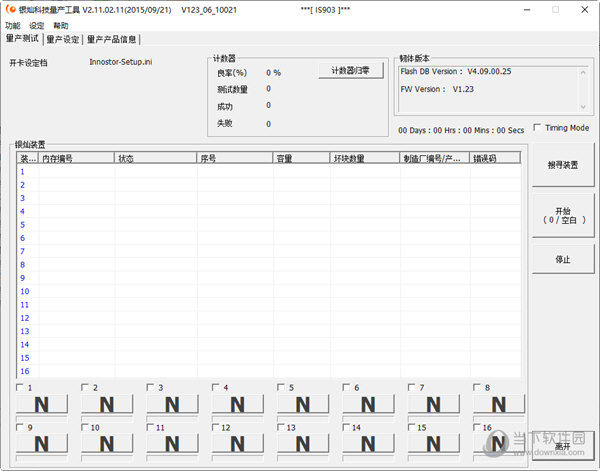Image resolution: width=600 pixels, height=471 pixels.
Task: Check the port 5 checkbox
Action: [281, 387]
